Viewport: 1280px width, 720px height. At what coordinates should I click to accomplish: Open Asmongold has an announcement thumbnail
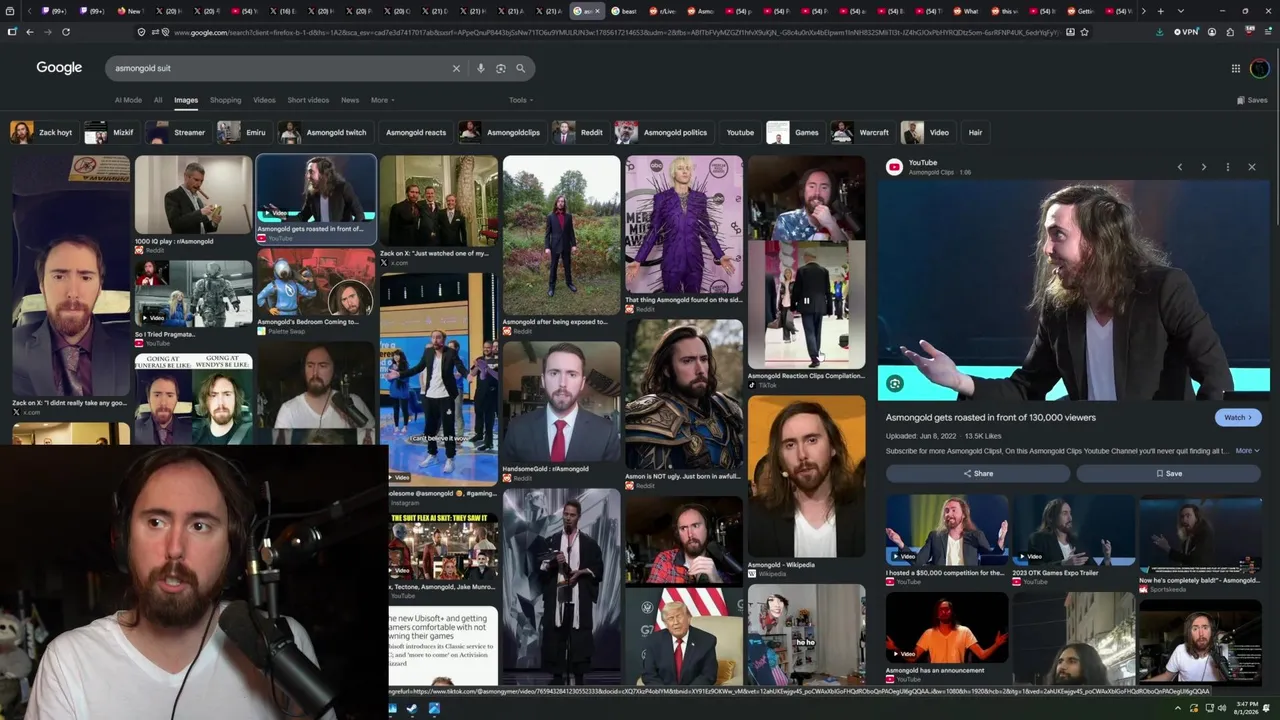click(x=947, y=628)
